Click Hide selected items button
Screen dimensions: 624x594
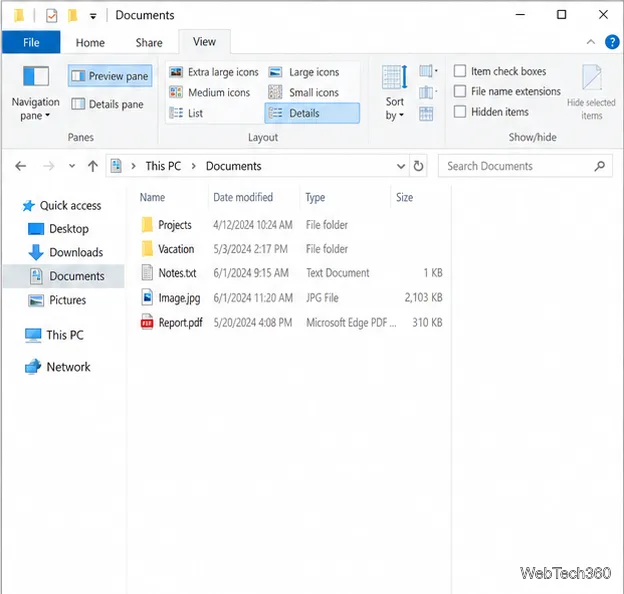pos(591,93)
